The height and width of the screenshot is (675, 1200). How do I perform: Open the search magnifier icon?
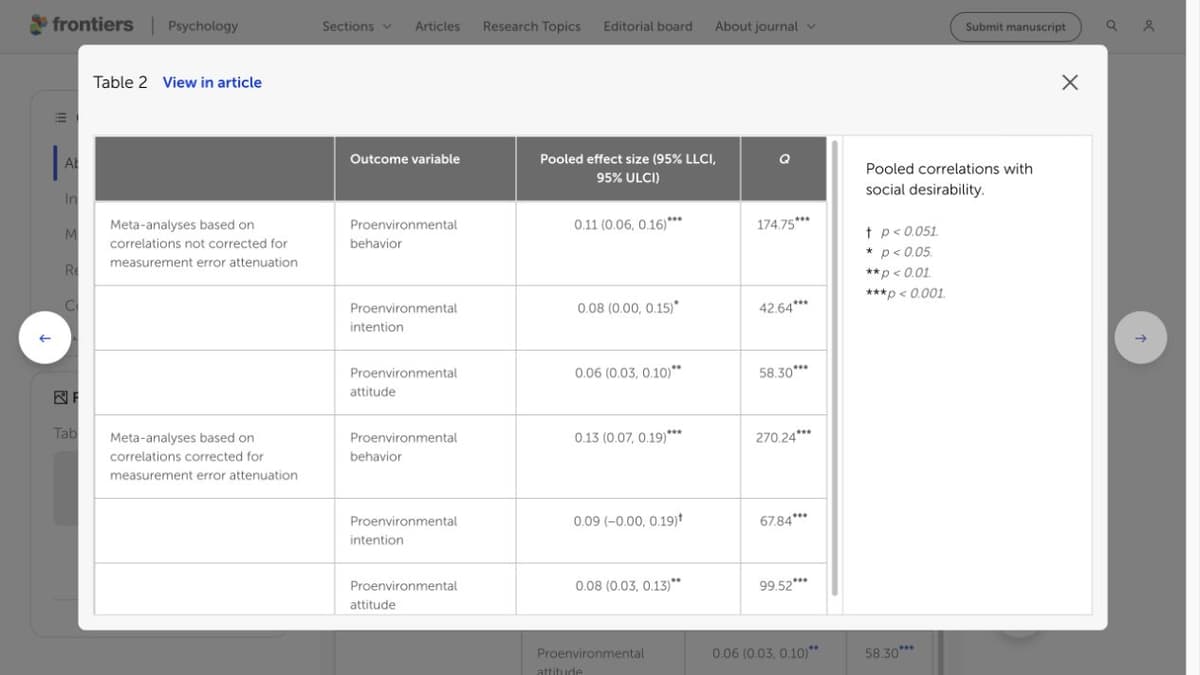1112,26
